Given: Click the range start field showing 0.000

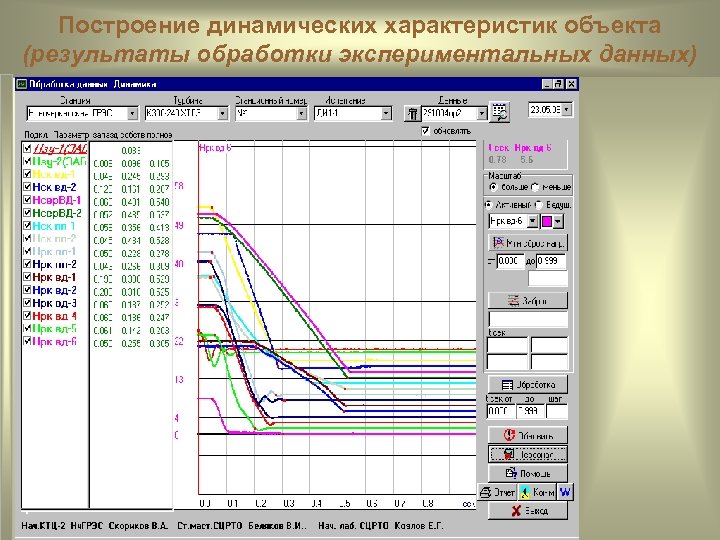Looking at the screenshot, I should [511, 261].
